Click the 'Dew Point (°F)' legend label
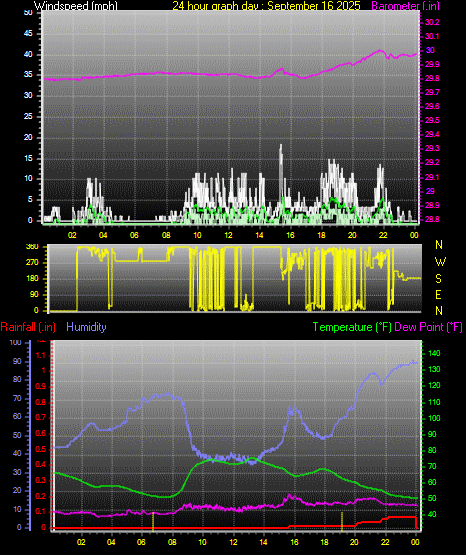The image size is (466, 555). point(428,327)
